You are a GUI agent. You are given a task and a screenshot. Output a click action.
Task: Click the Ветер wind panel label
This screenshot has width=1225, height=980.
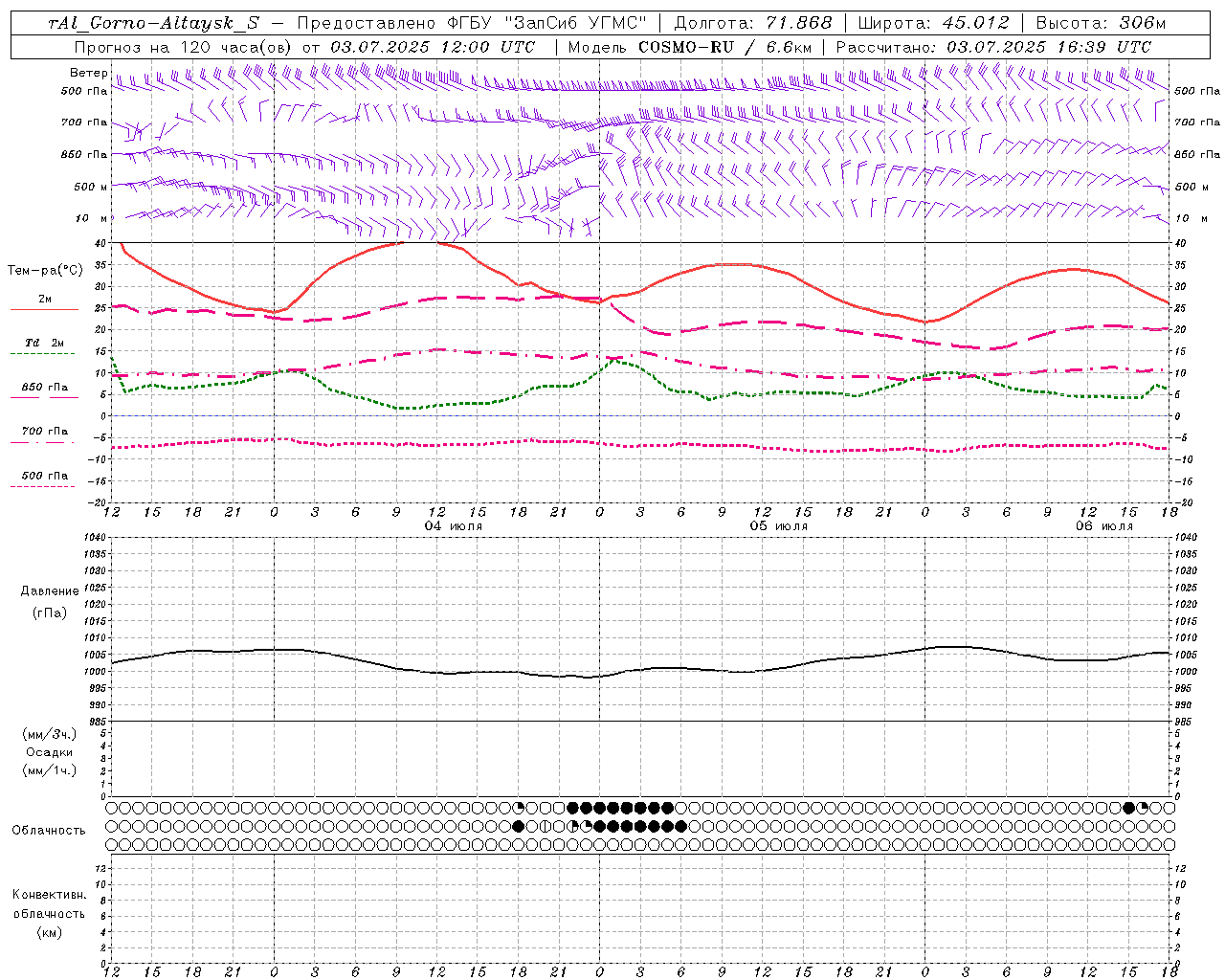pos(88,73)
